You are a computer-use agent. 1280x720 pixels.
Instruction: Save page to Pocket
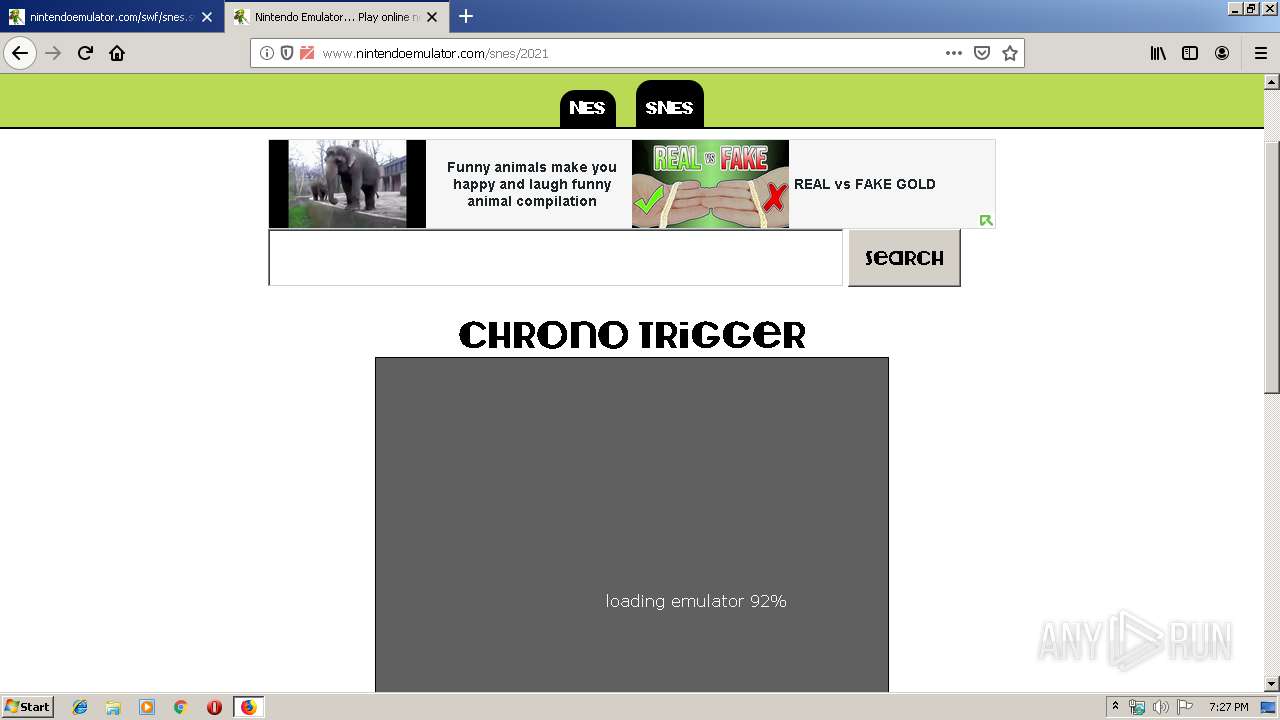[982, 53]
